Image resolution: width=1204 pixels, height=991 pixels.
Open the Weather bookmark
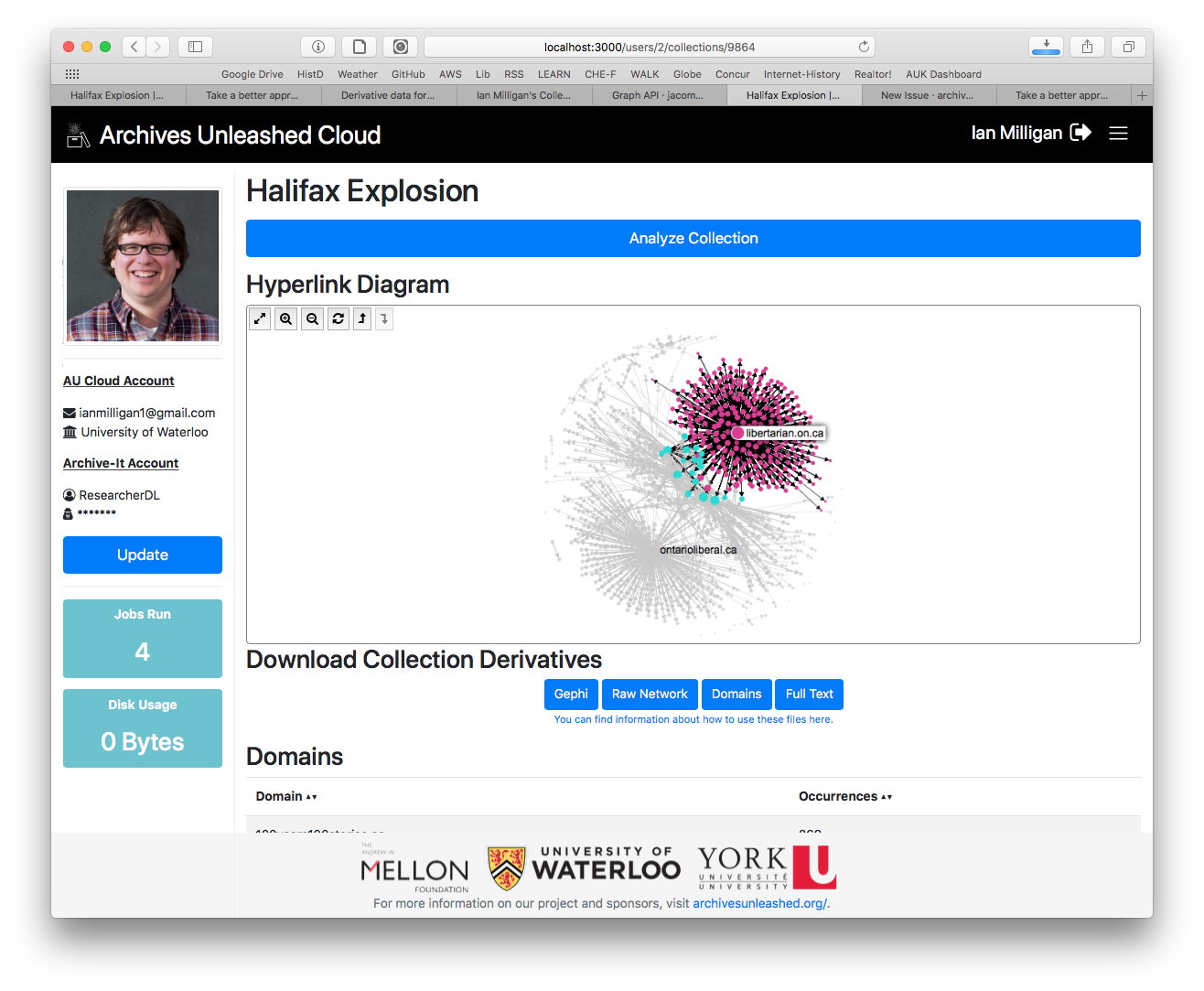[x=357, y=74]
